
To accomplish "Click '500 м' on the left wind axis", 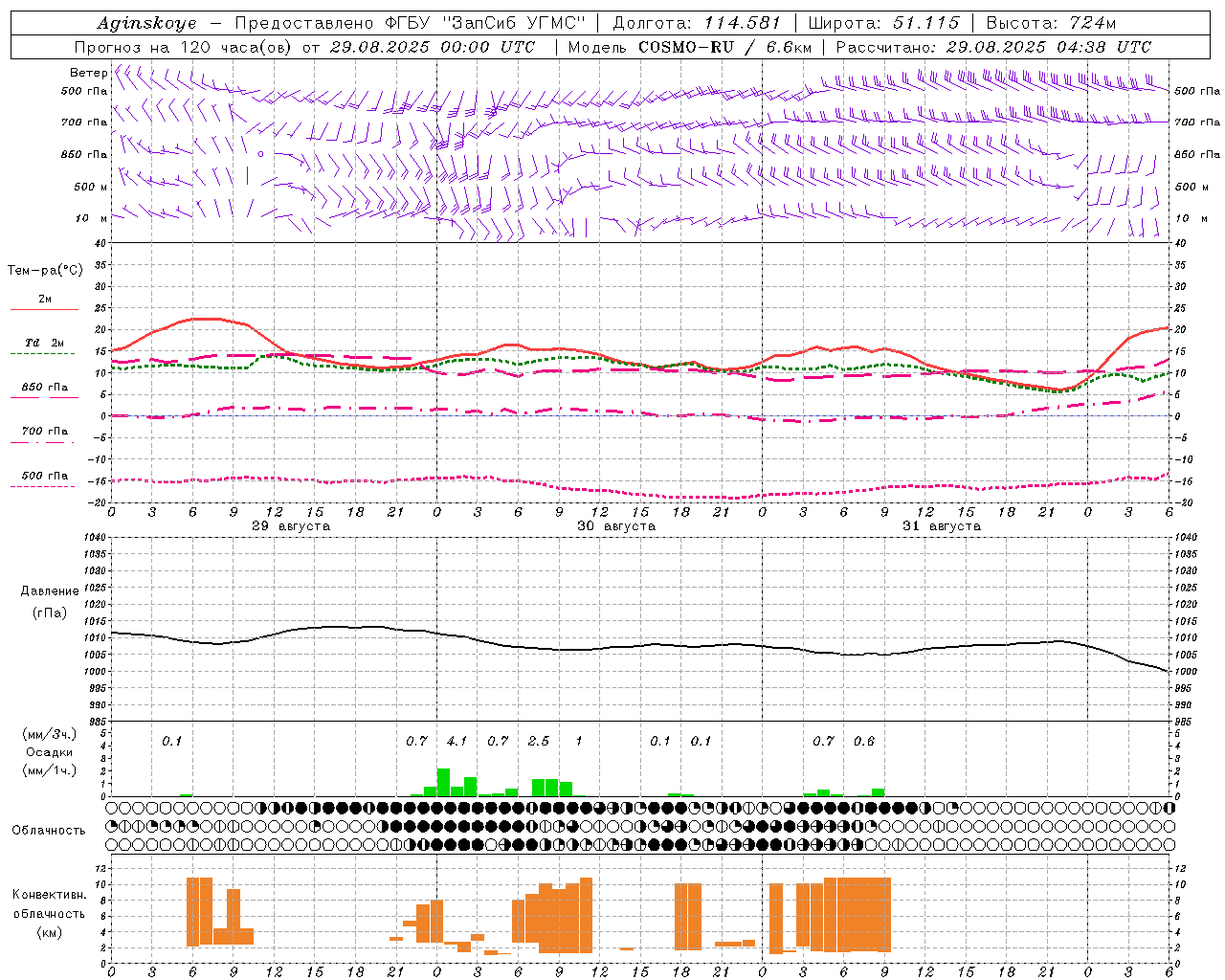I will point(91,187).
